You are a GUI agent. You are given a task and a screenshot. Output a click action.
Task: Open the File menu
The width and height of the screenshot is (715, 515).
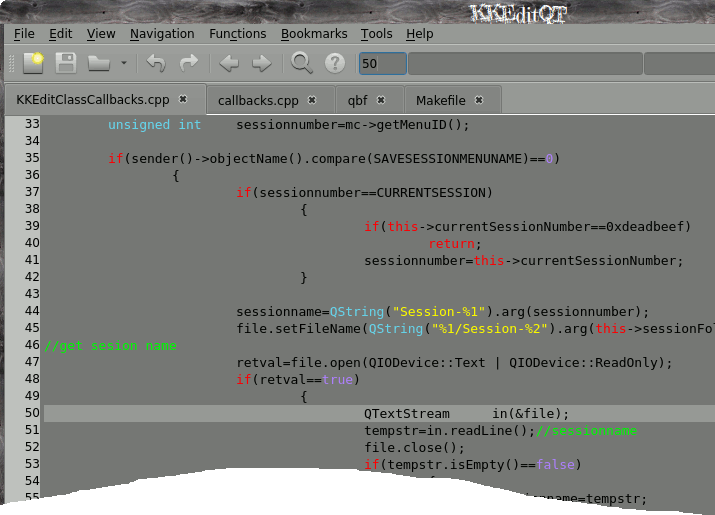24,34
